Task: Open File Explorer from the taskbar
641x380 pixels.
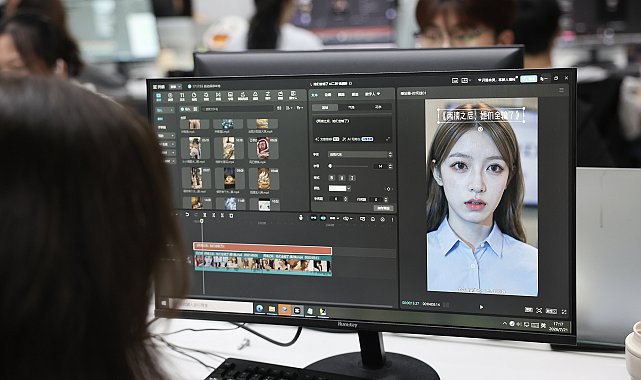Action: (x=272, y=309)
